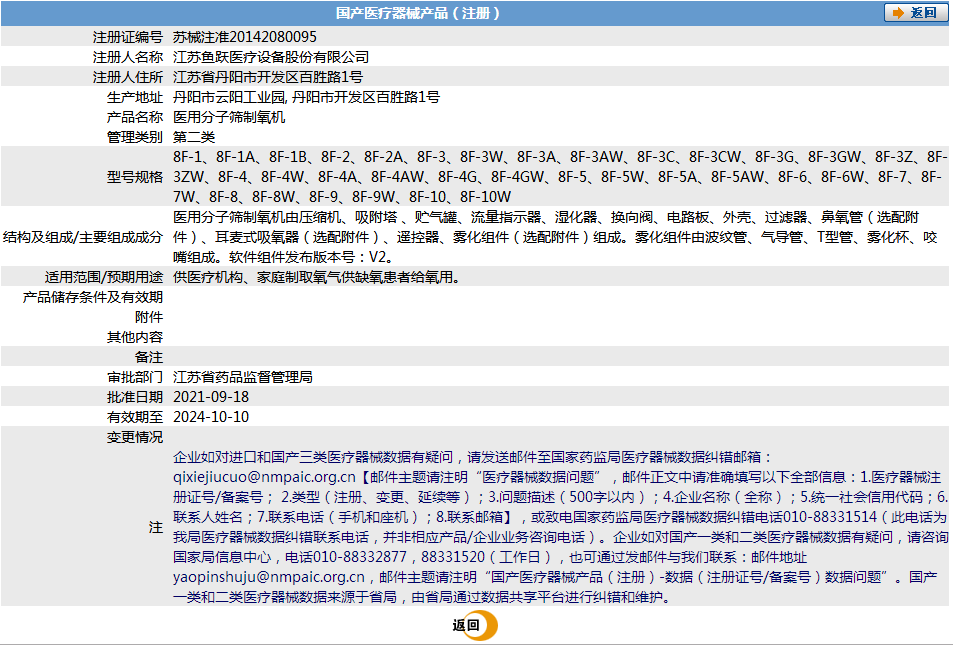Click the 备注 label
The width and height of the screenshot is (953, 645).
click(x=149, y=357)
